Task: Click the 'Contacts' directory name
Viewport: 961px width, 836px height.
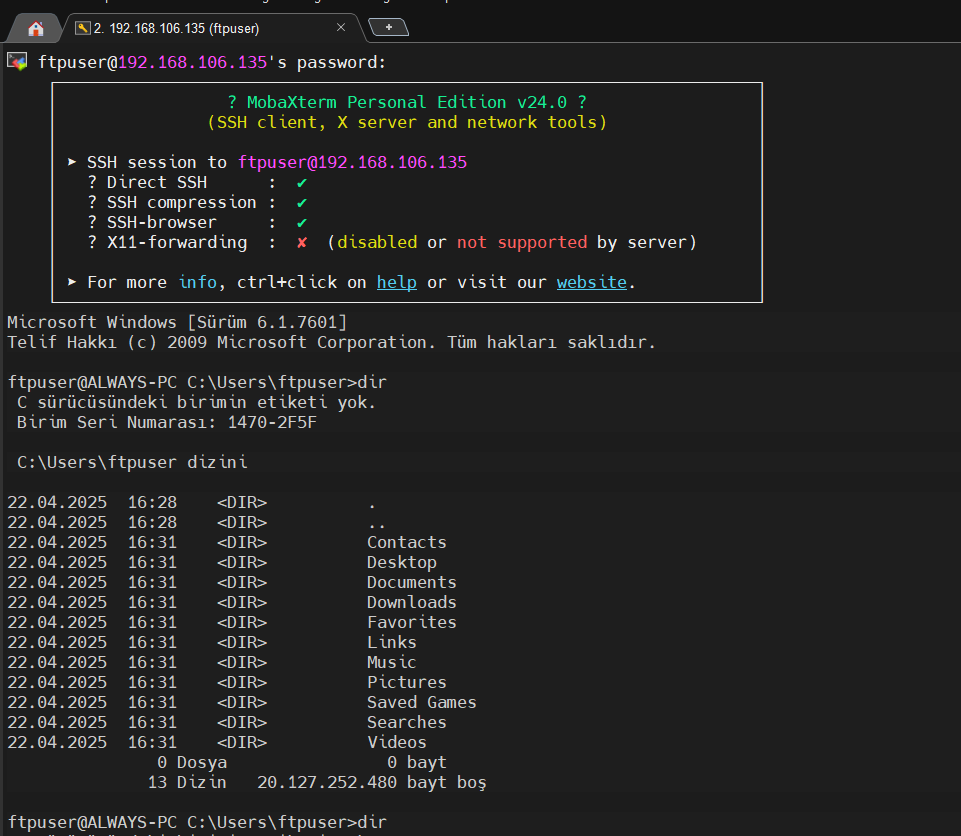Action: 406,542
